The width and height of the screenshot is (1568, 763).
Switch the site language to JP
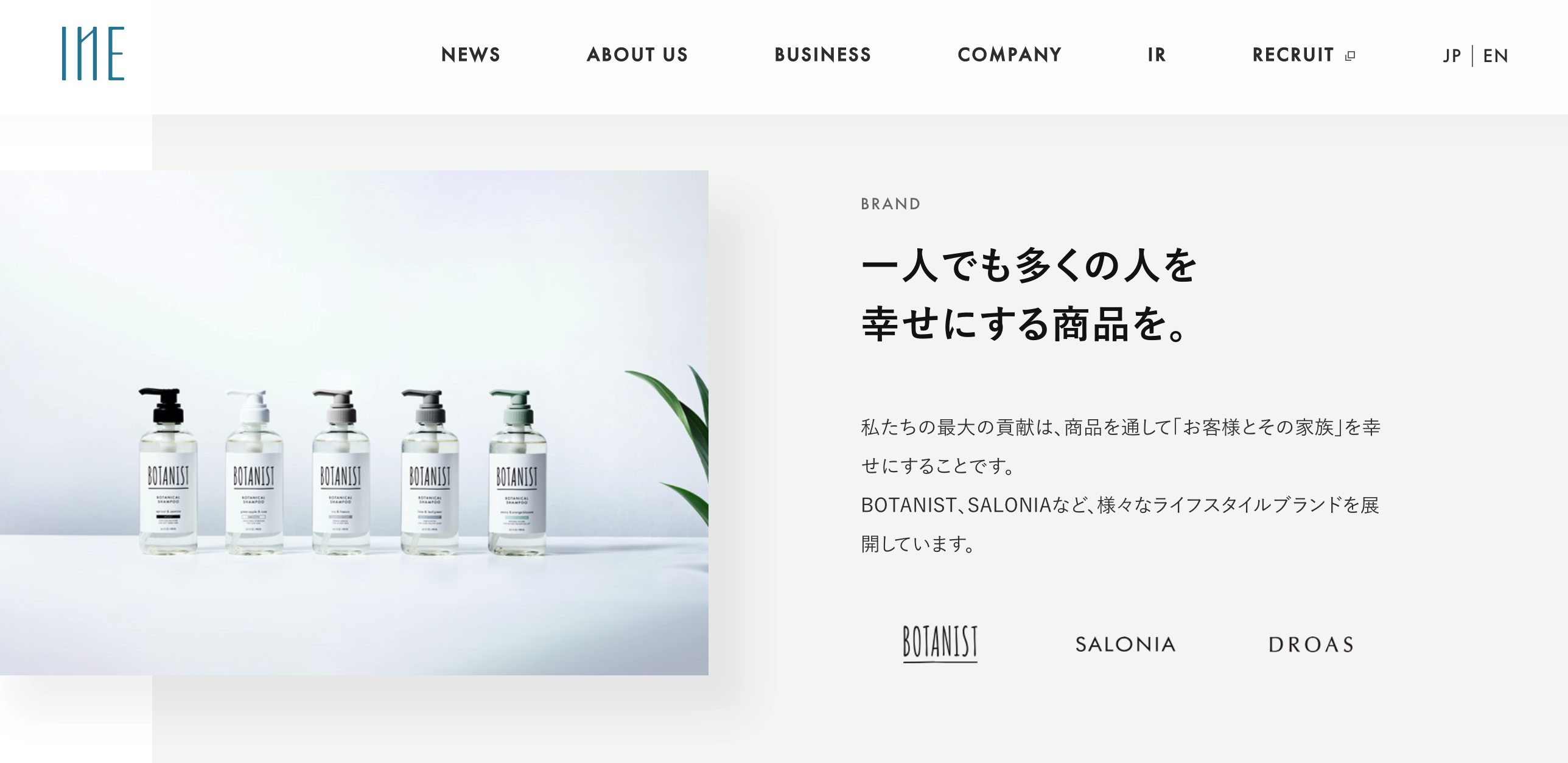click(1452, 56)
